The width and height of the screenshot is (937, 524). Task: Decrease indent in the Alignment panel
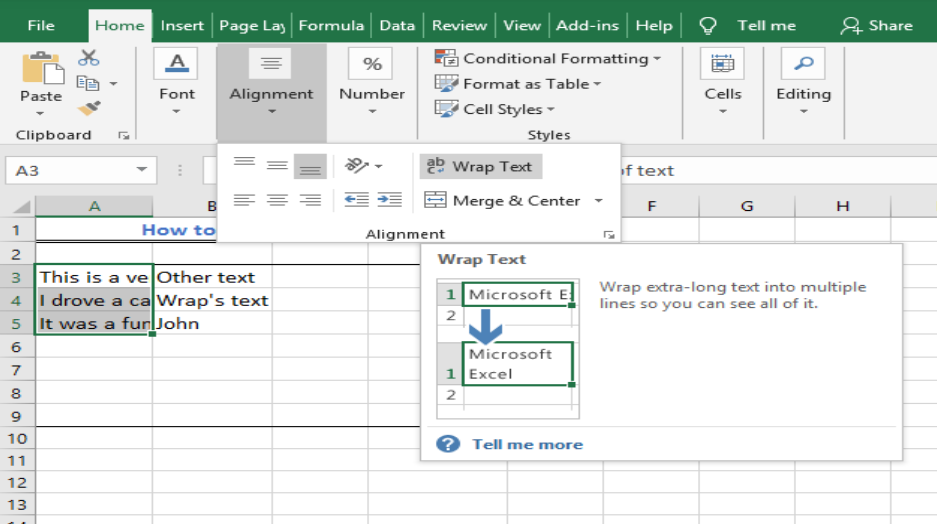point(357,200)
